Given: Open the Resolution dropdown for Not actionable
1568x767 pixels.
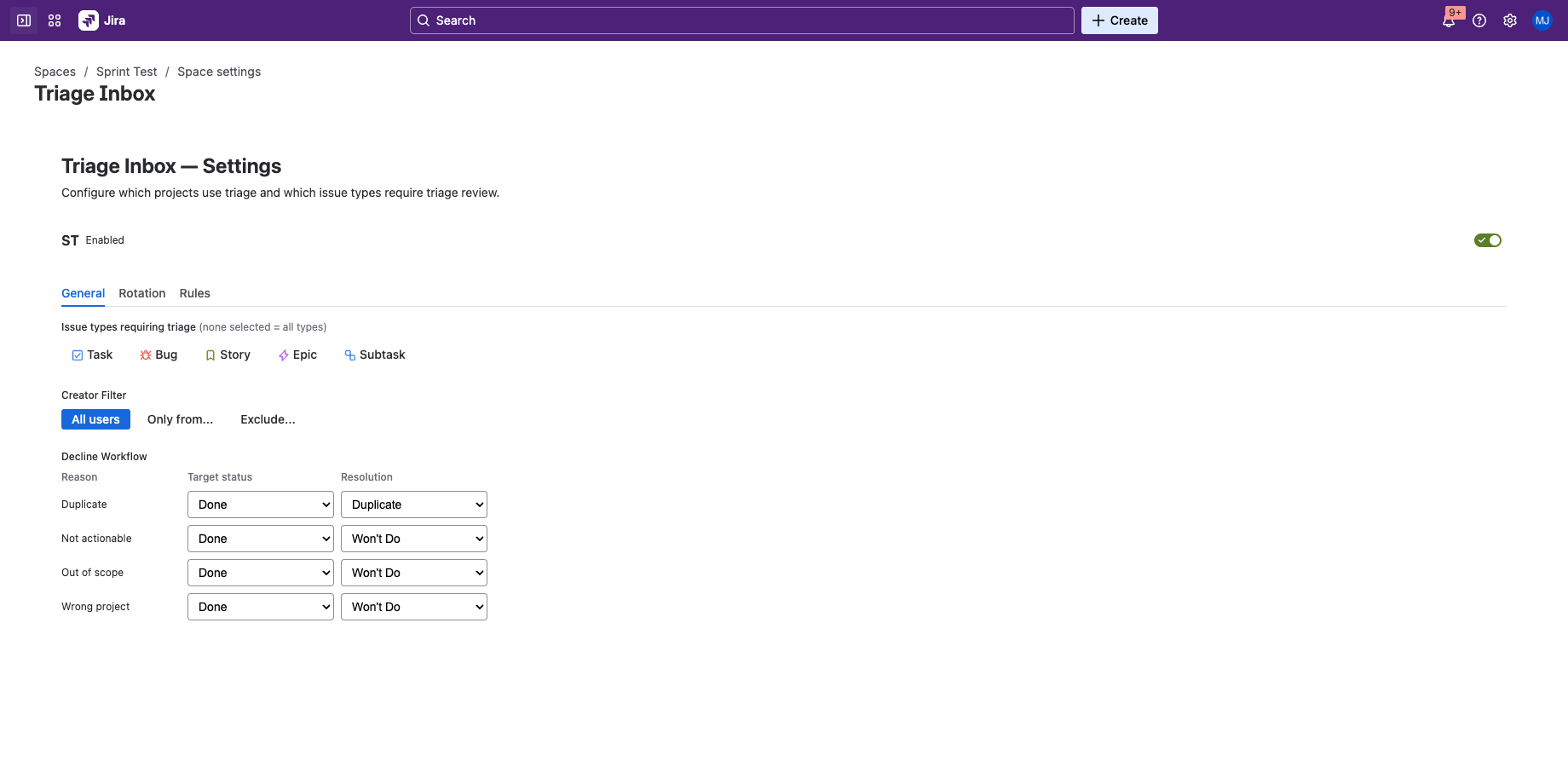Looking at the screenshot, I should [413, 538].
